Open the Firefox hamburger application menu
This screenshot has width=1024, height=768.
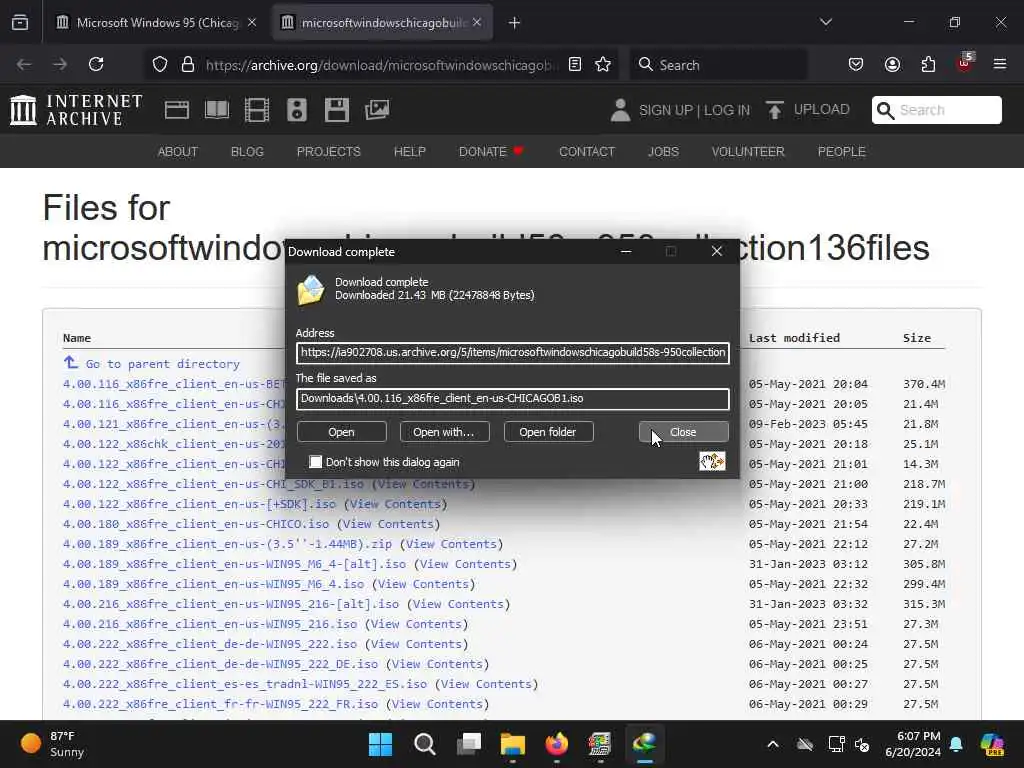[1000, 64]
